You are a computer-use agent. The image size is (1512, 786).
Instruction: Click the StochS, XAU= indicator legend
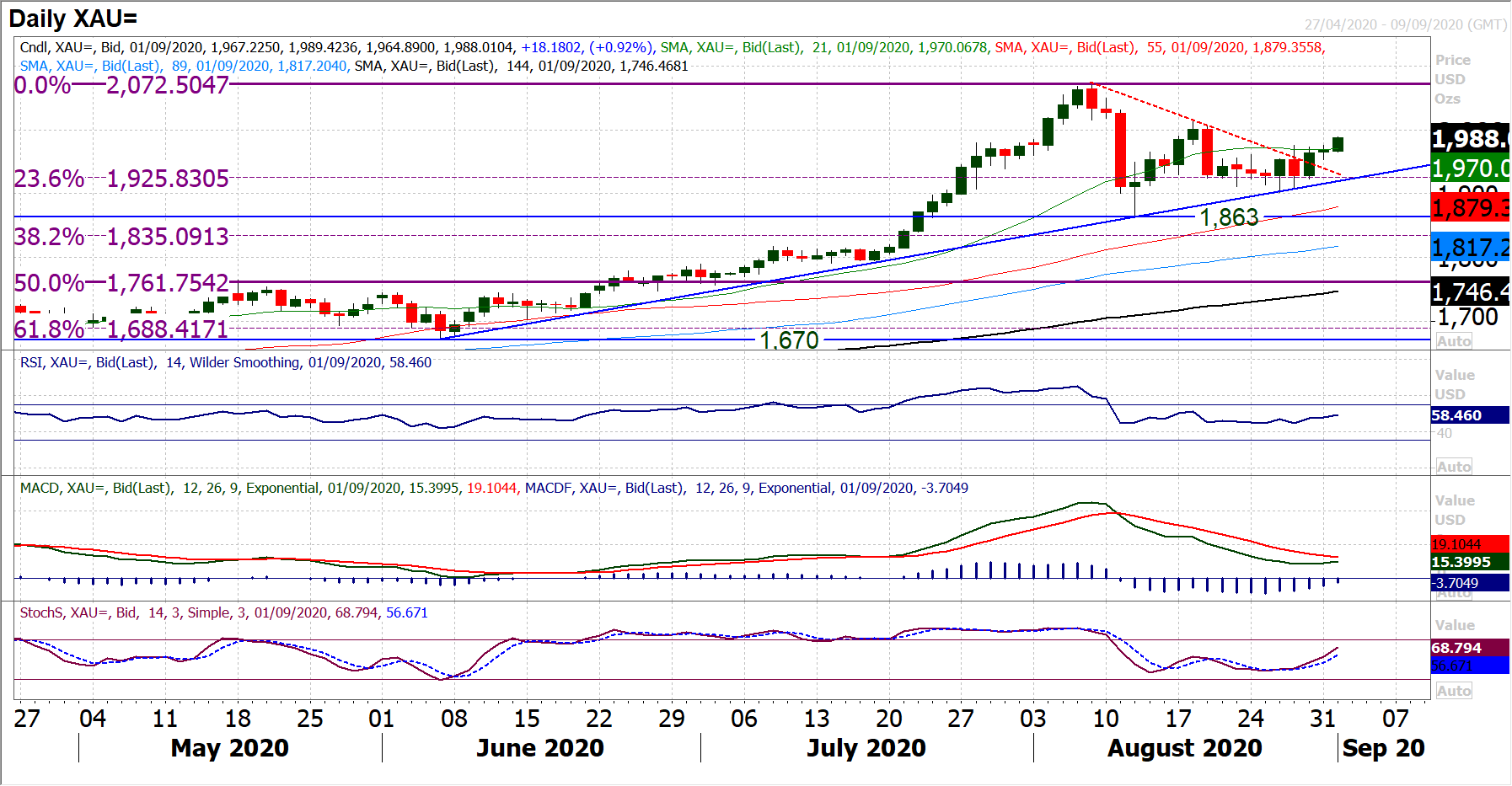(223, 612)
